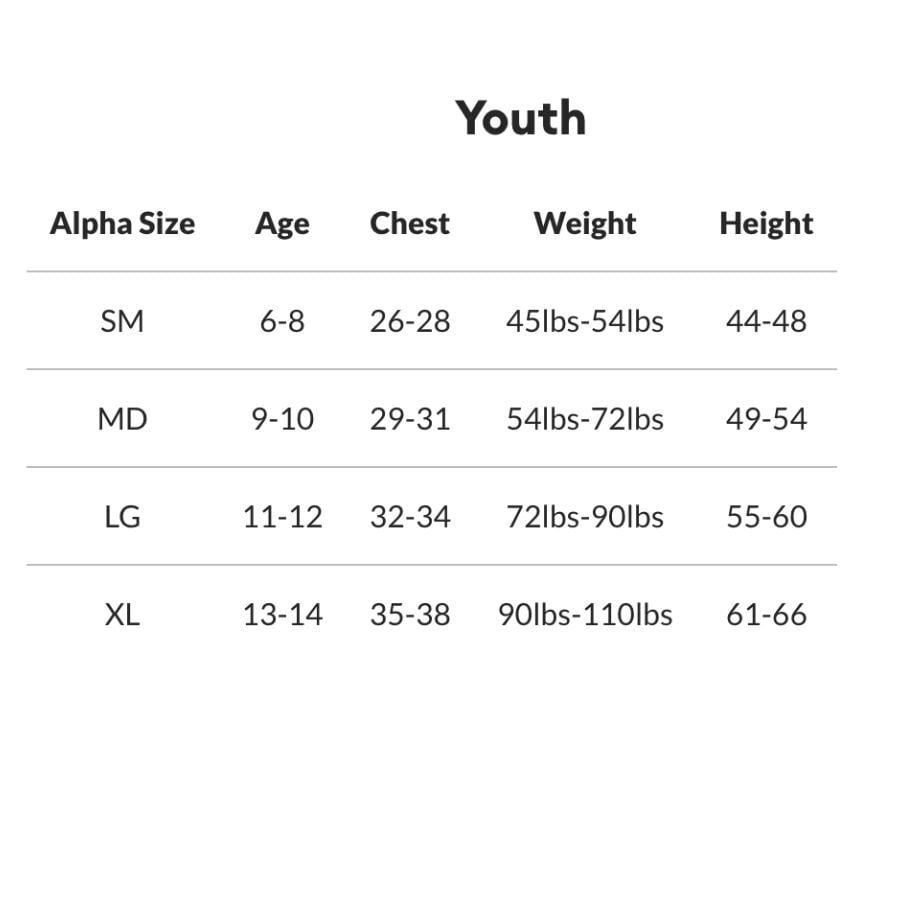Click the SM size cell
Screen dimensions: 900x900
coord(122,321)
